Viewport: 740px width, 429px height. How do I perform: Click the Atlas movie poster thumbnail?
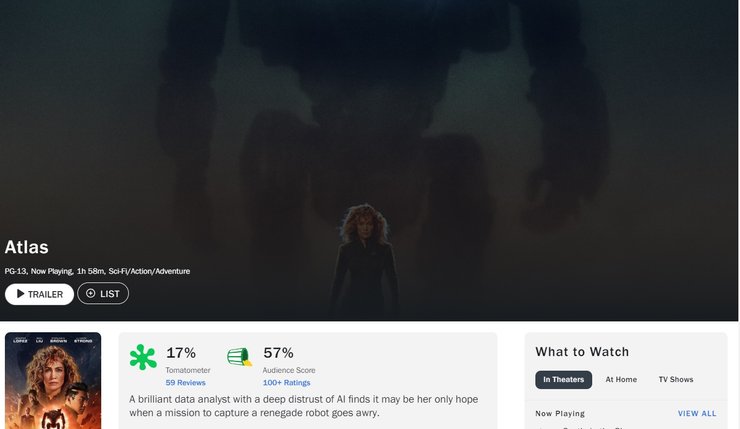[53, 381]
